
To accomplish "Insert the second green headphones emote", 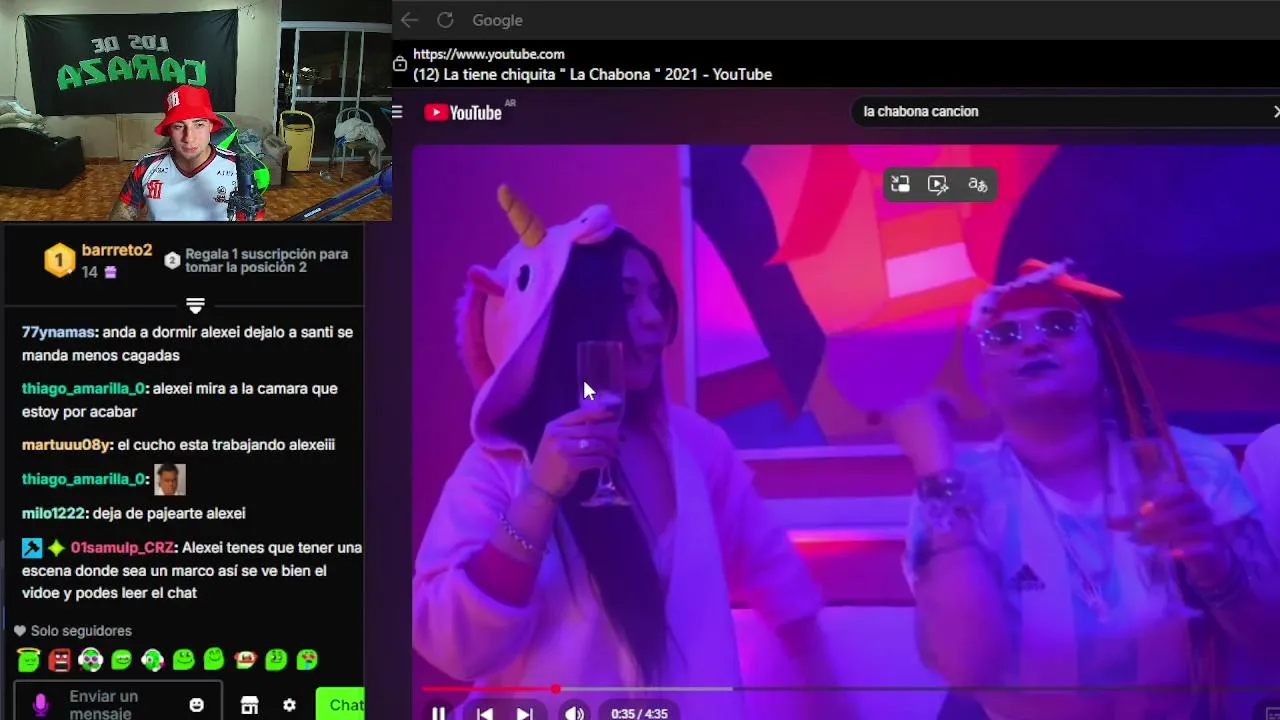I will [x=153, y=659].
